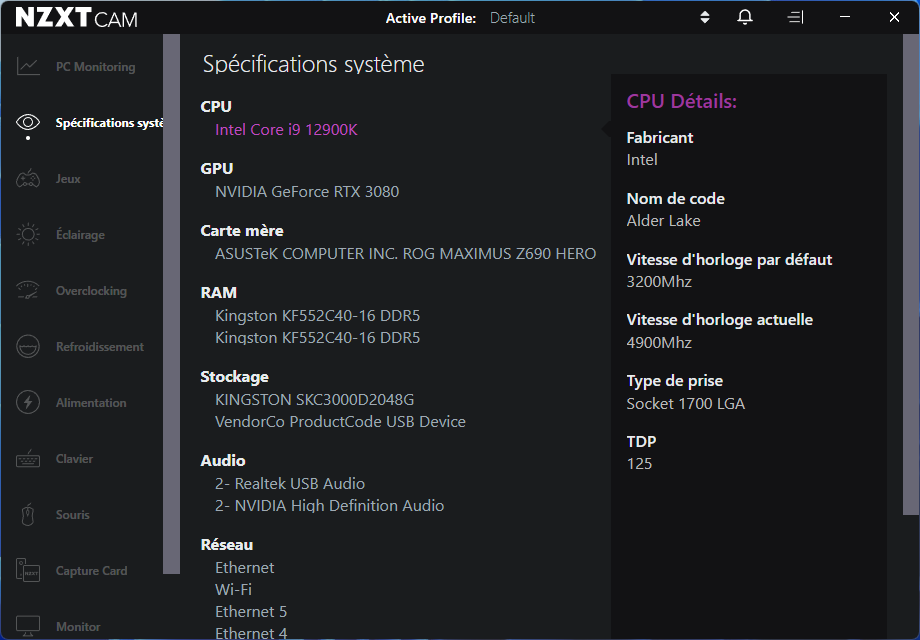Screen dimensions: 920x640
Task: Open the Jeux section
Action: 68,179
